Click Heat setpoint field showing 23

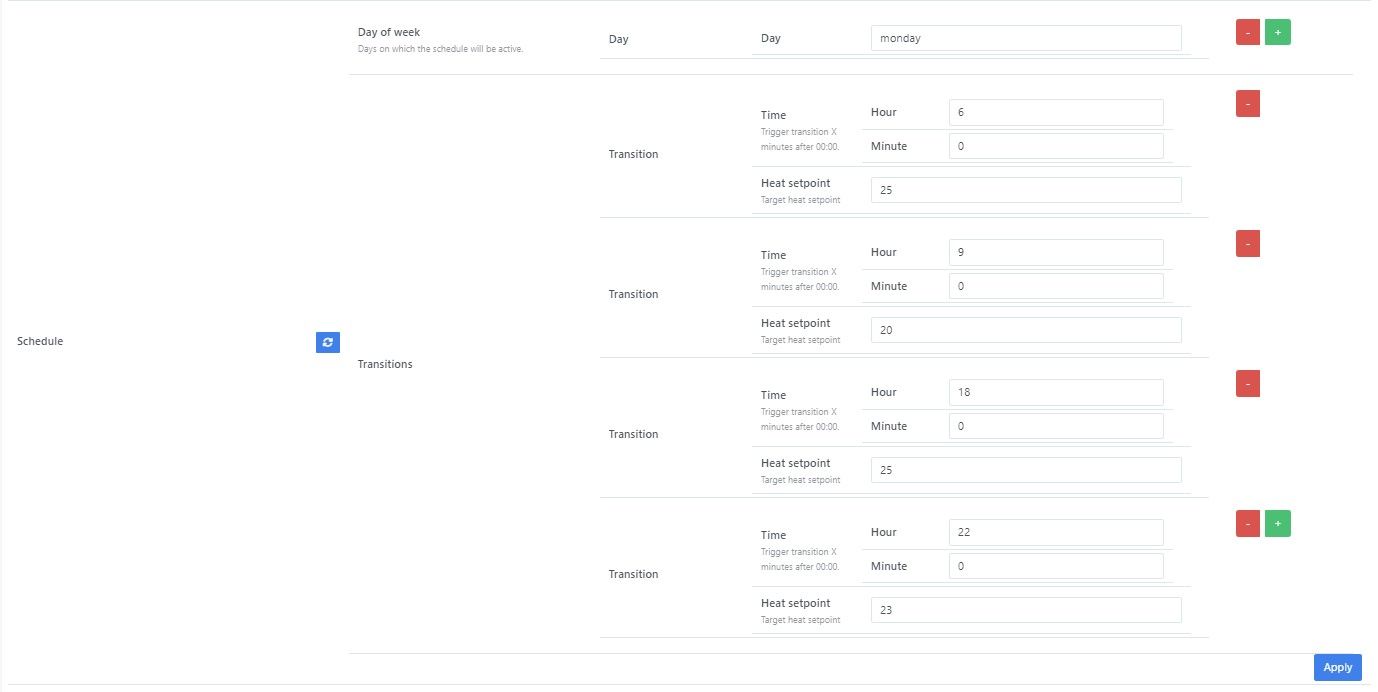click(x=1025, y=610)
